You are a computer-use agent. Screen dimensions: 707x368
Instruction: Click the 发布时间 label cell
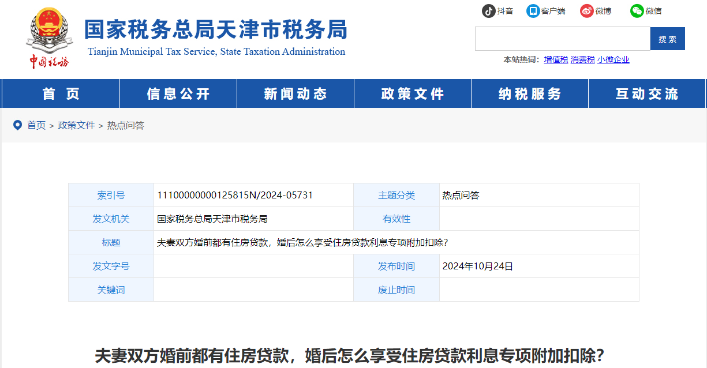pos(396,266)
